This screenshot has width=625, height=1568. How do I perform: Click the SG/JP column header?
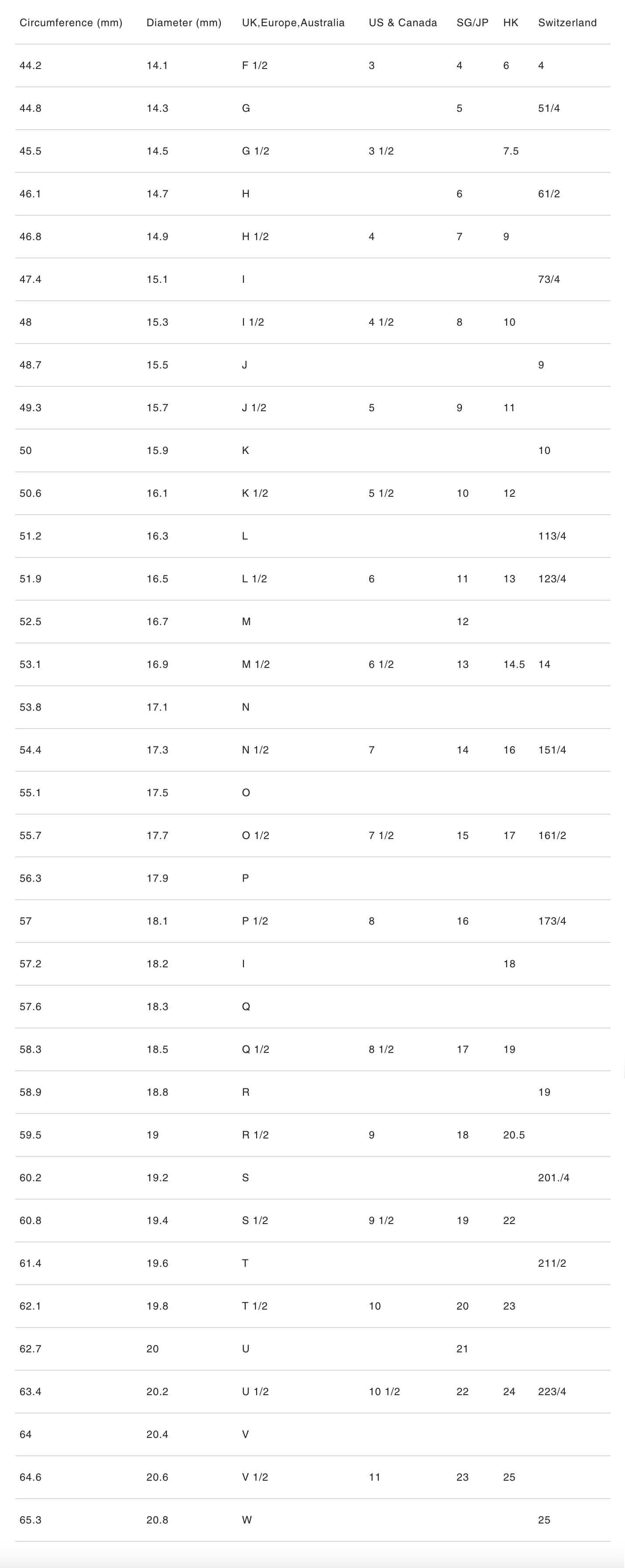[x=472, y=23]
